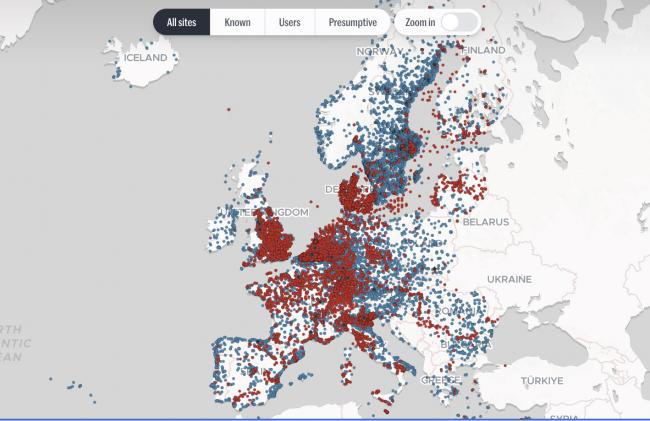Click the BELARUS label on map
Image resolution: width=650 pixels, height=421 pixels.
click(x=485, y=221)
